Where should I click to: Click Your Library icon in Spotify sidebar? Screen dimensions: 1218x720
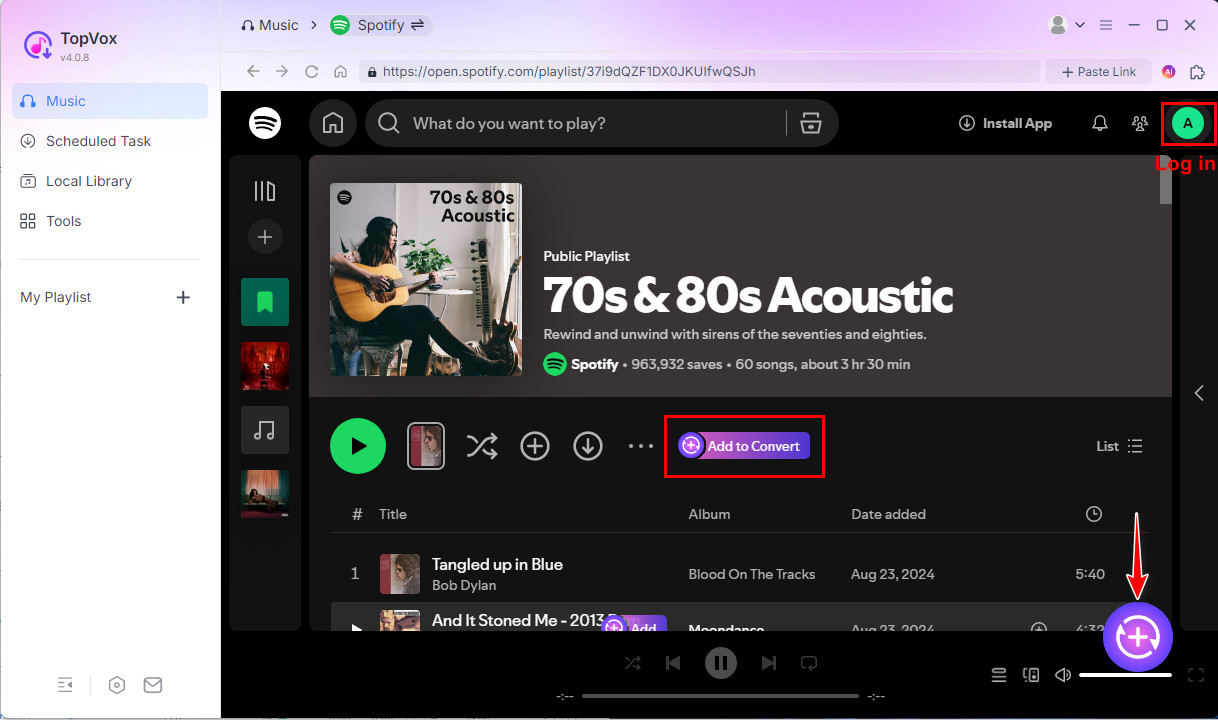click(x=265, y=191)
